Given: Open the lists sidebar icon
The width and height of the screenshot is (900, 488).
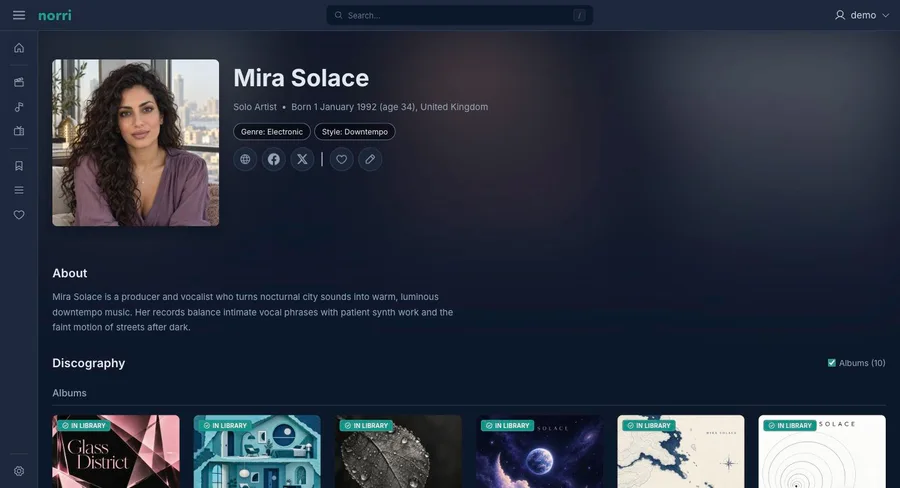Looking at the screenshot, I should click(x=19, y=190).
